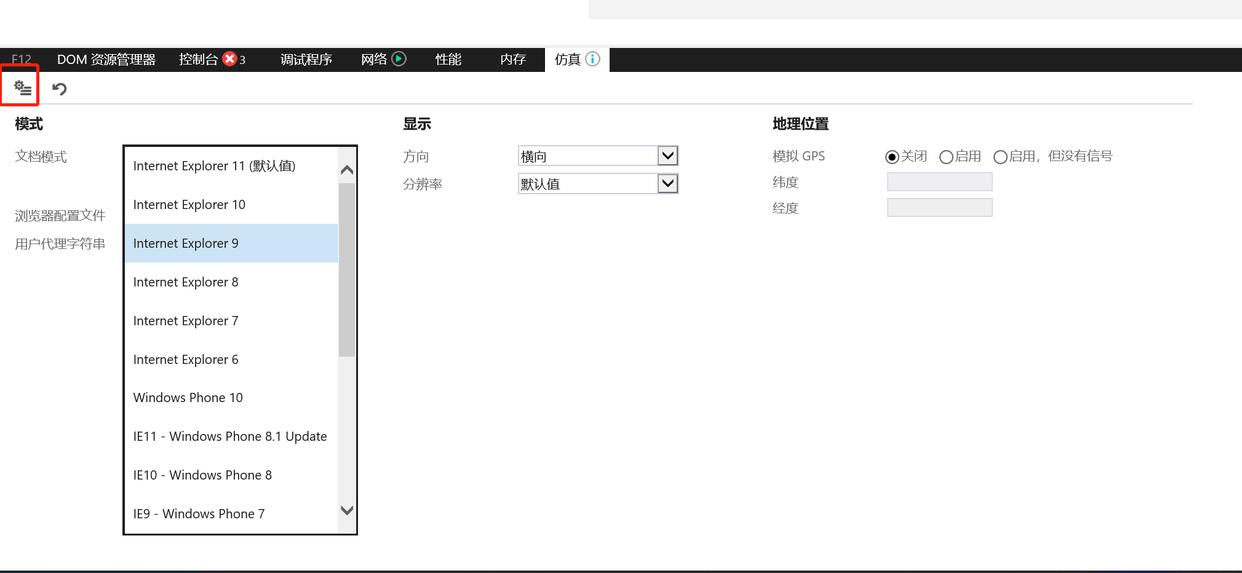This screenshot has width=1242, height=573.
Task: Click the 模拟 GPS label
Action: pos(799,157)
